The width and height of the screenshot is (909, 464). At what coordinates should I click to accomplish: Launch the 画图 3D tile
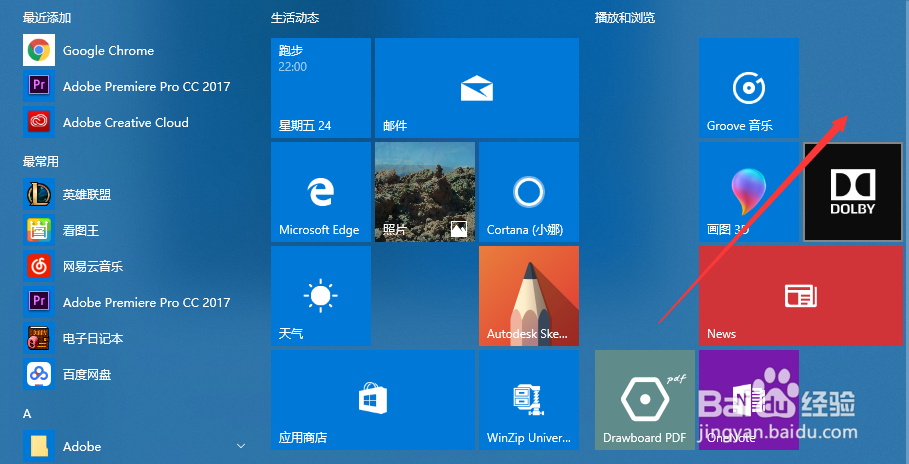coord(749,192)
